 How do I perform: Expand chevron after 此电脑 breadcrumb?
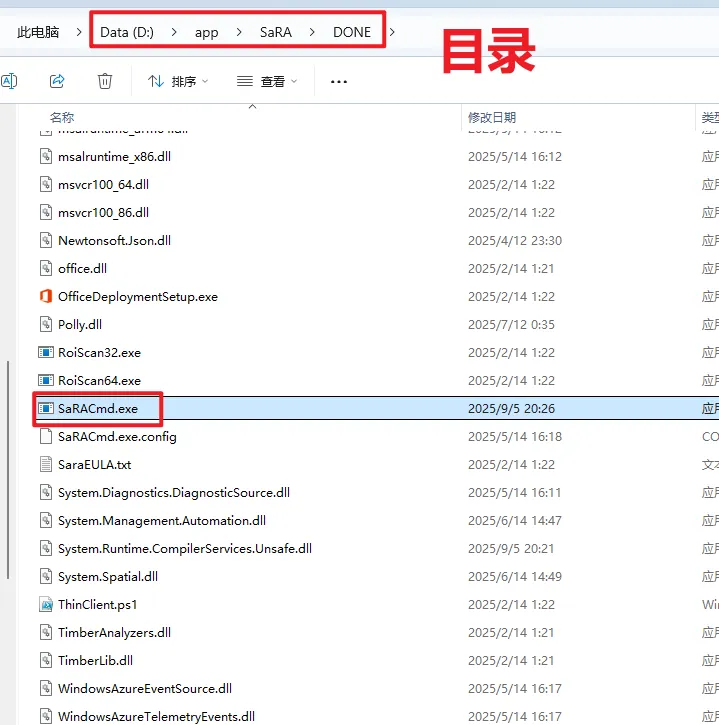coord(79,32)
